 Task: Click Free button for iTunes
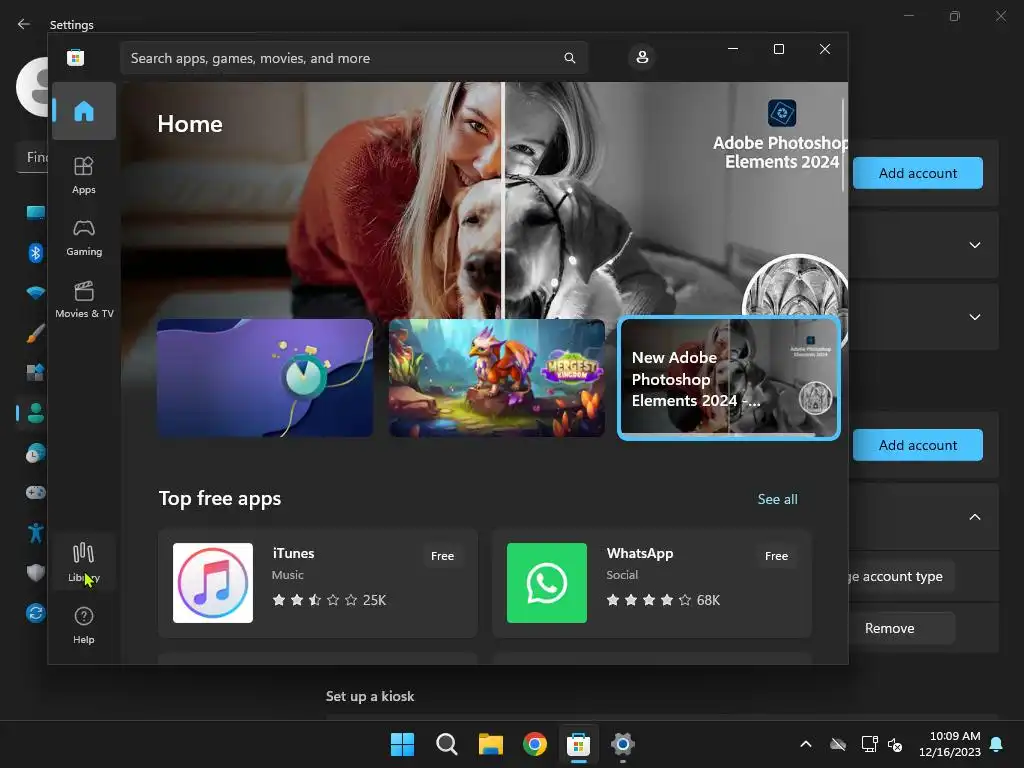442,556
